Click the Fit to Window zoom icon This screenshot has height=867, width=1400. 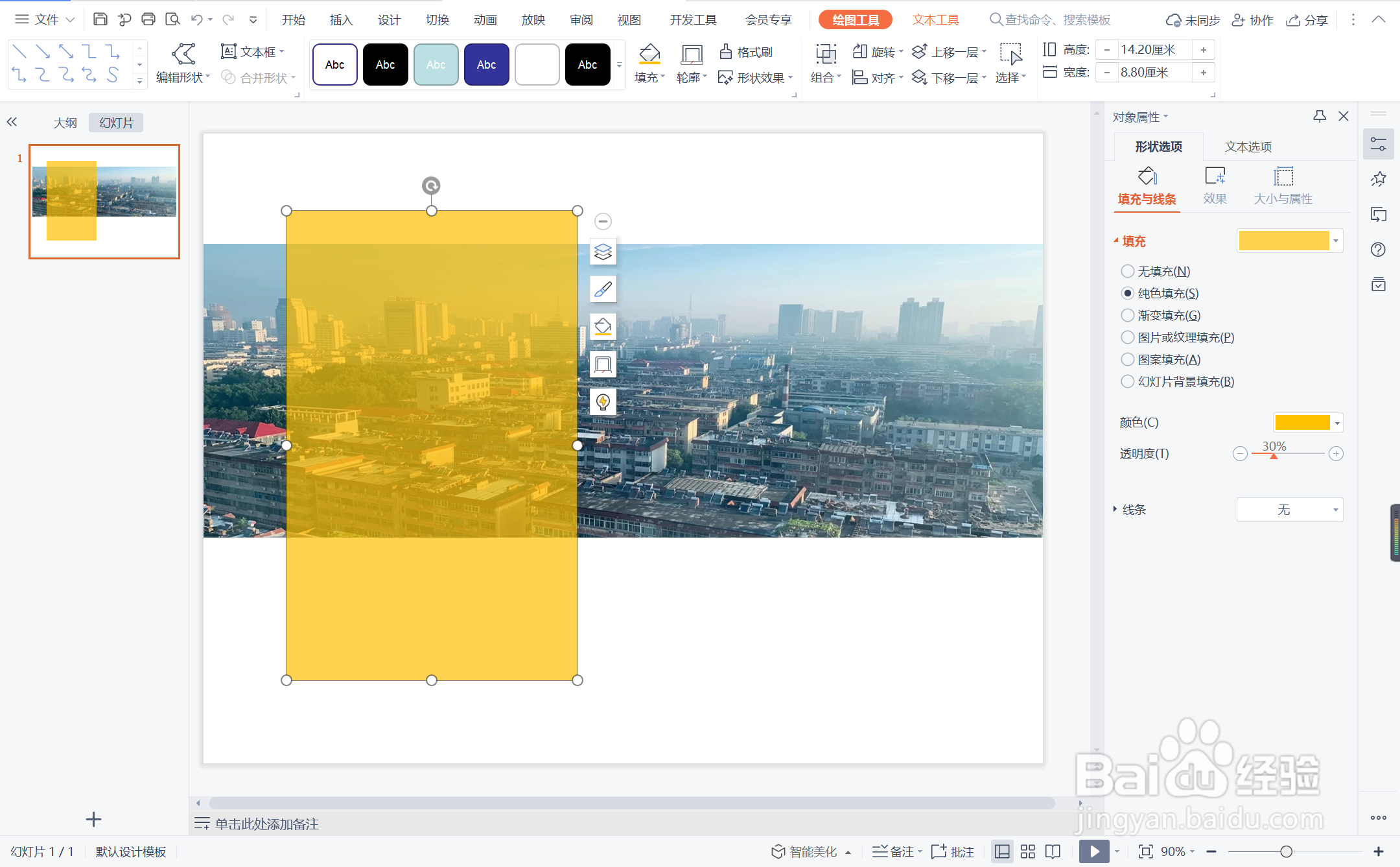(1145, 851)
